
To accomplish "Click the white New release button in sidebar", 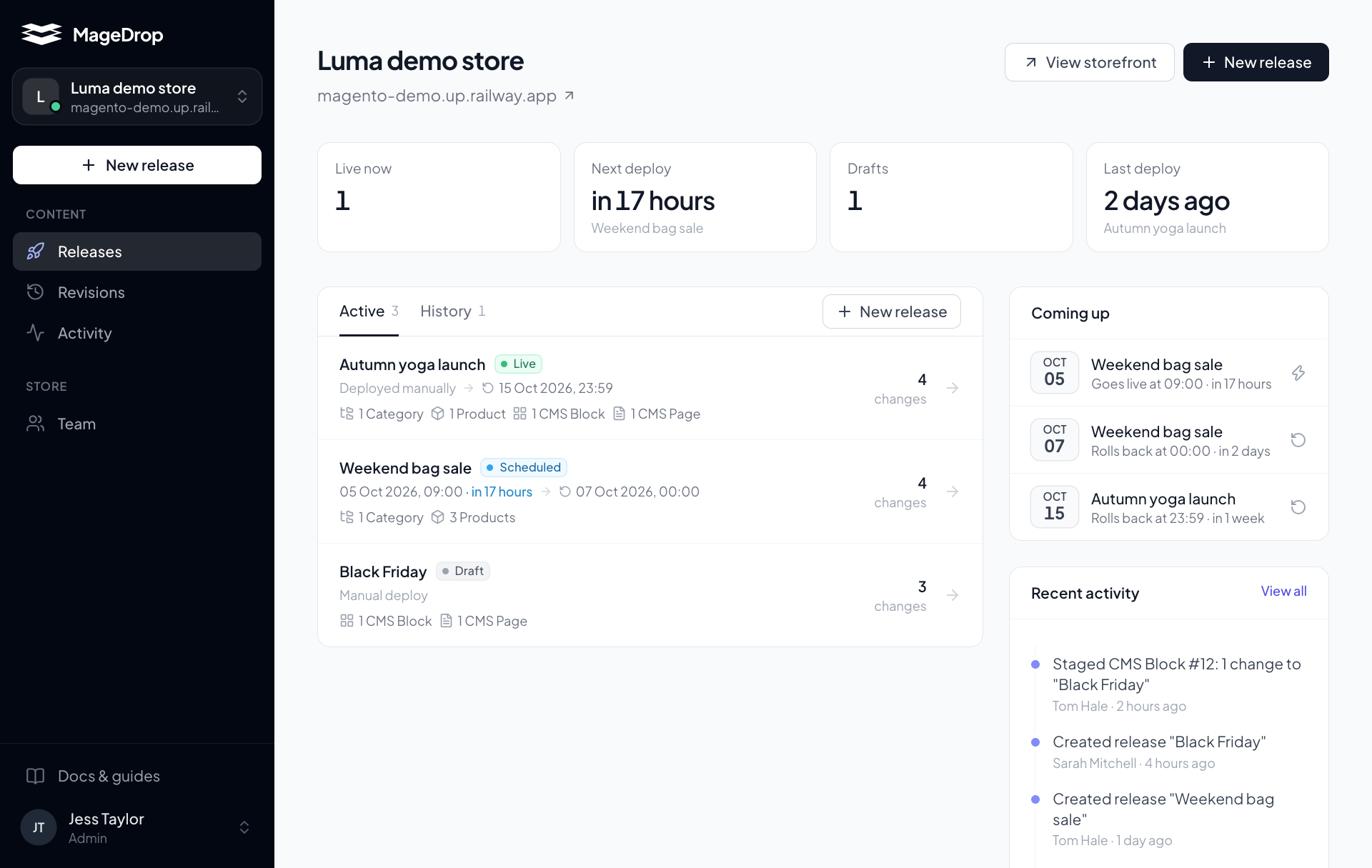I will point(137,165).
